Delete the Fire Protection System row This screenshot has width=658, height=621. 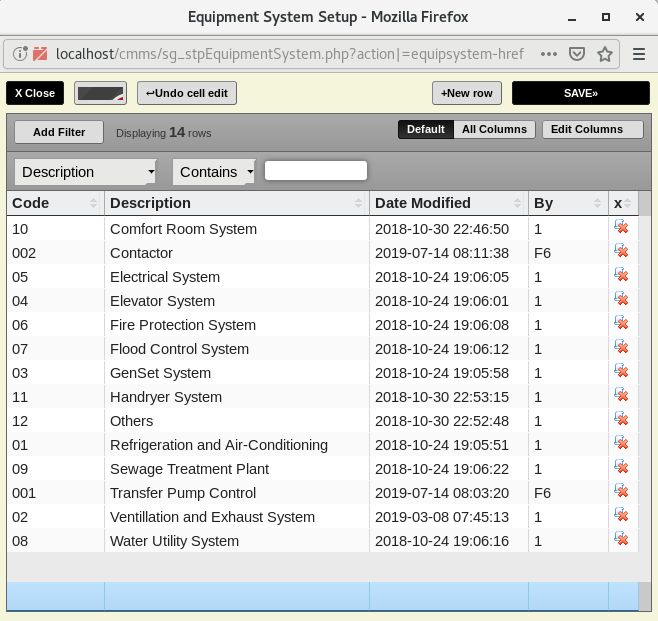pos(621,323)
